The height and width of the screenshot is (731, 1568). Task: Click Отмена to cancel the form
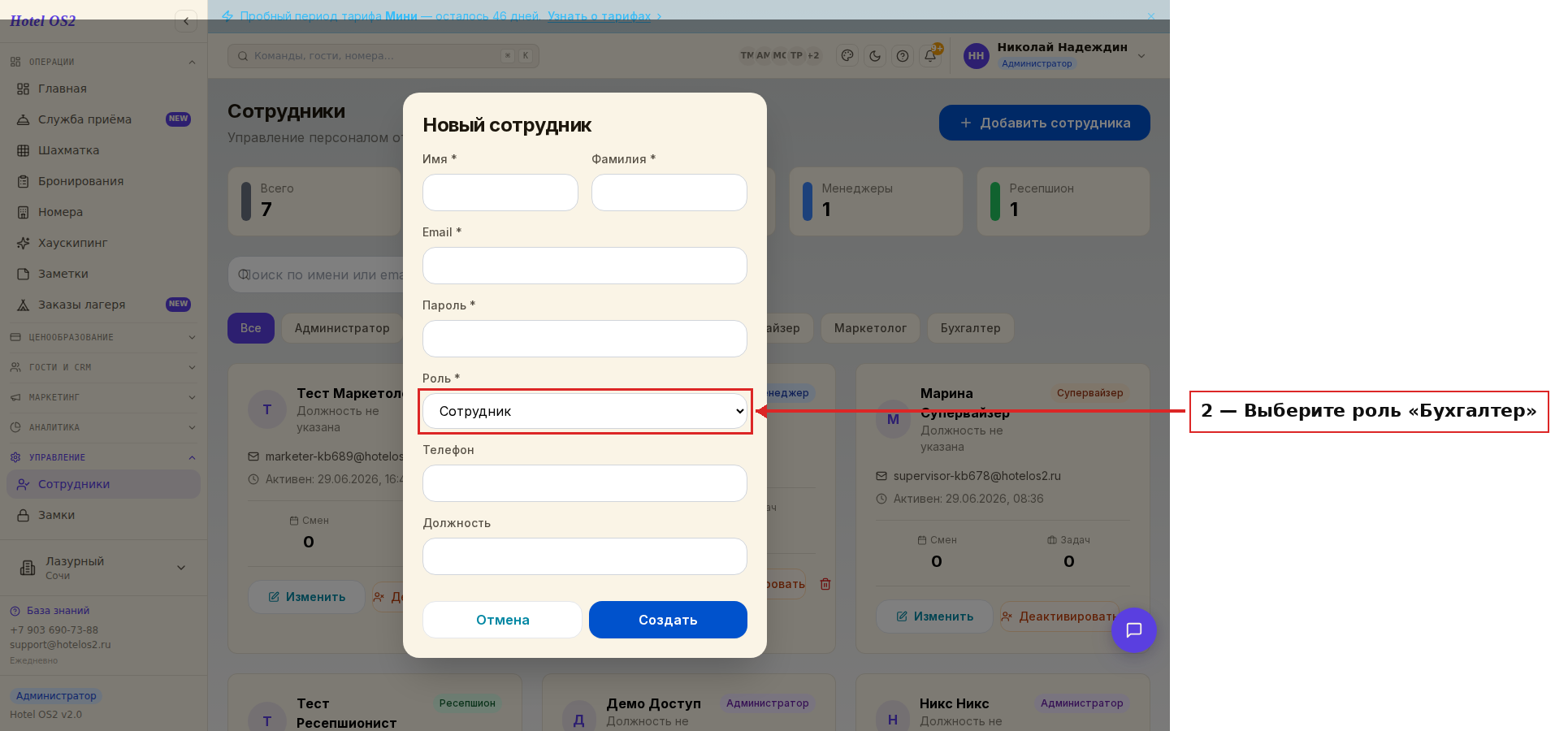[502, 620]
